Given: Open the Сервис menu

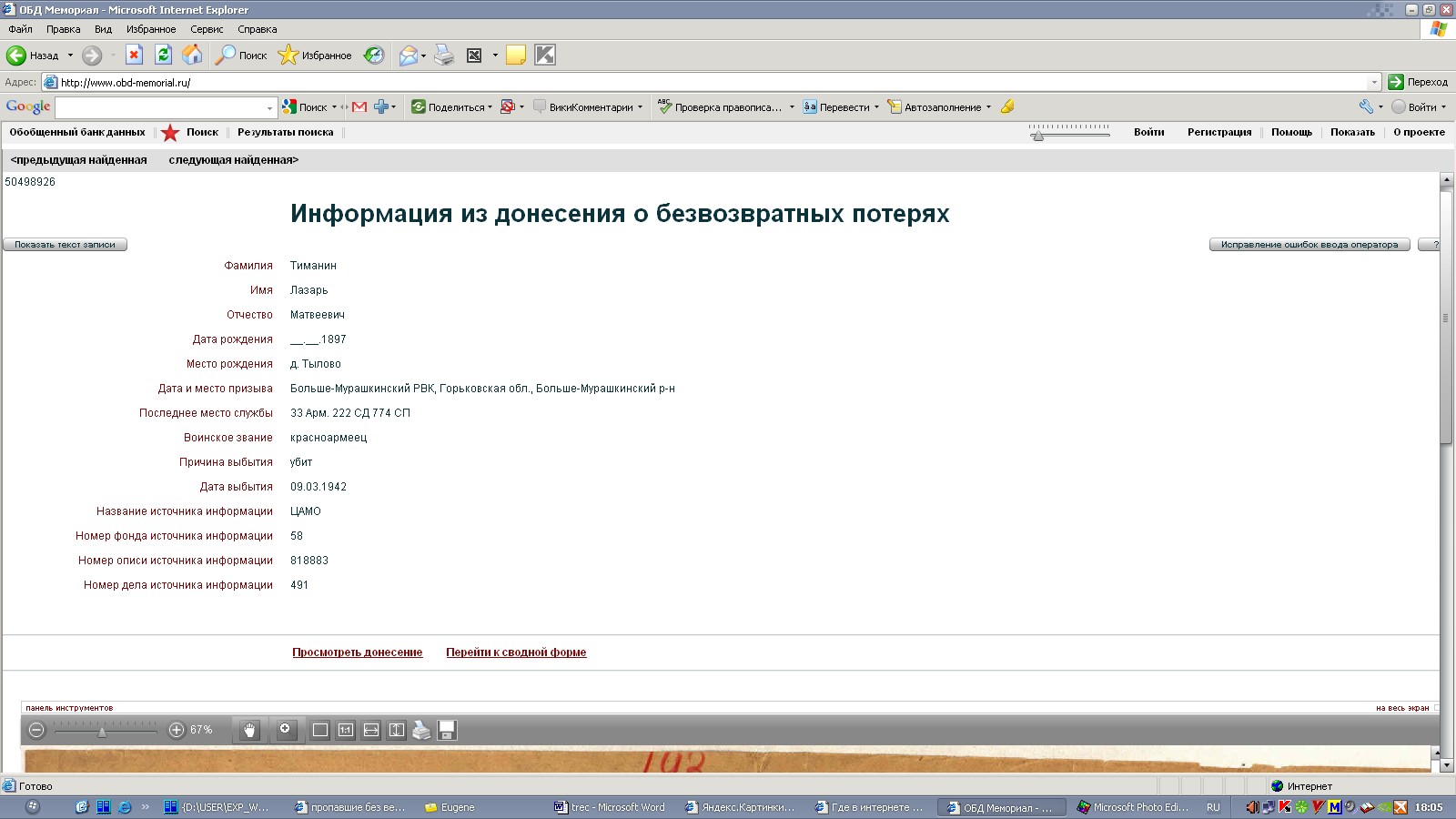Looking at the screenshot, I should pyautogui.click(x=207, y=29).
